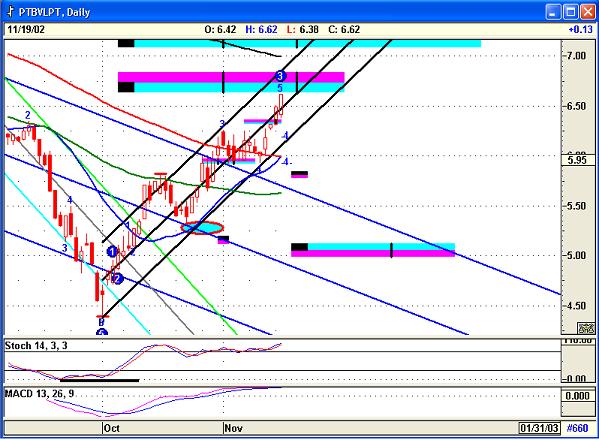Click the 5.50 price axis label
599x440 pixels.
tap(576, 206)
